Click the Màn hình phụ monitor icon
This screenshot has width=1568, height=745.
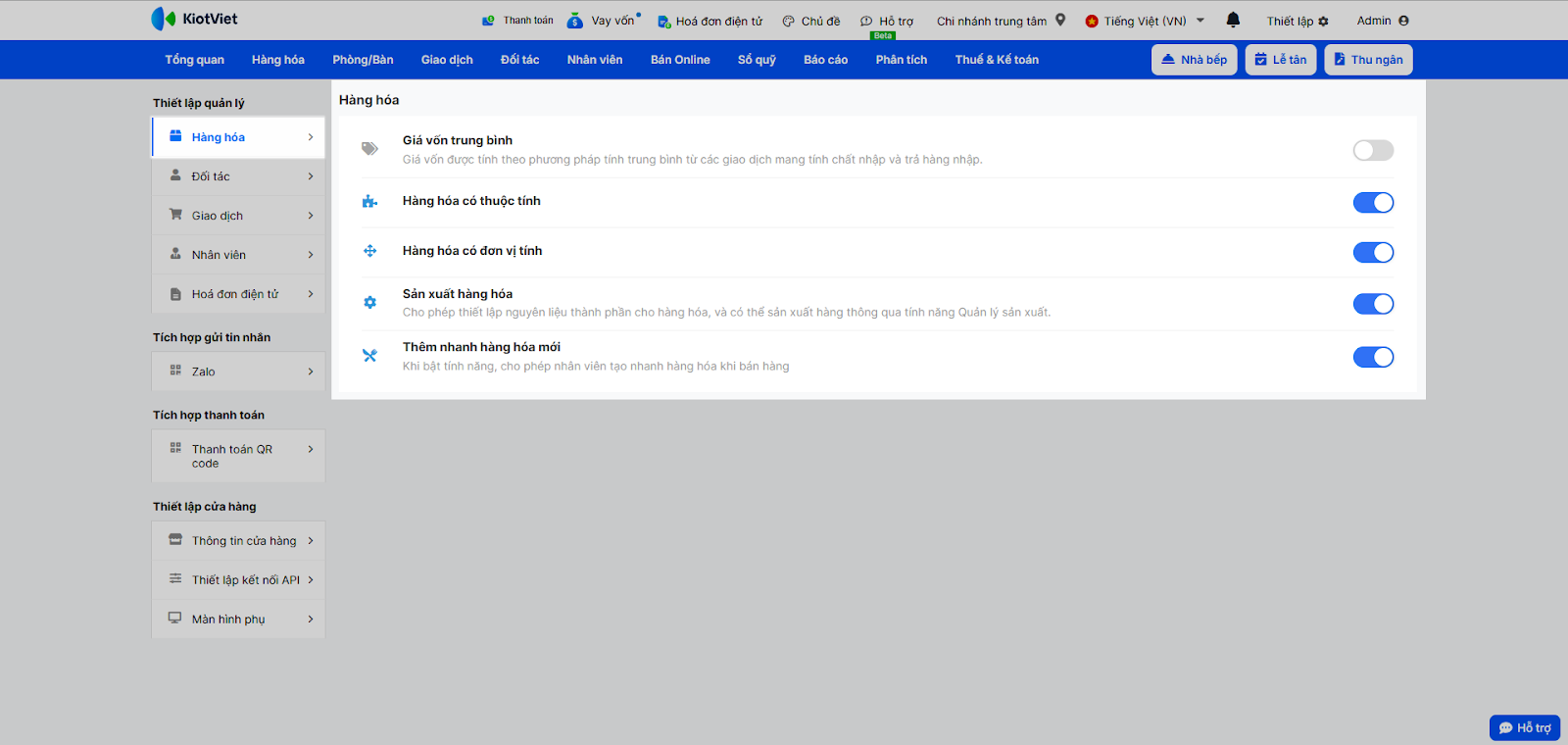(175, 619)
